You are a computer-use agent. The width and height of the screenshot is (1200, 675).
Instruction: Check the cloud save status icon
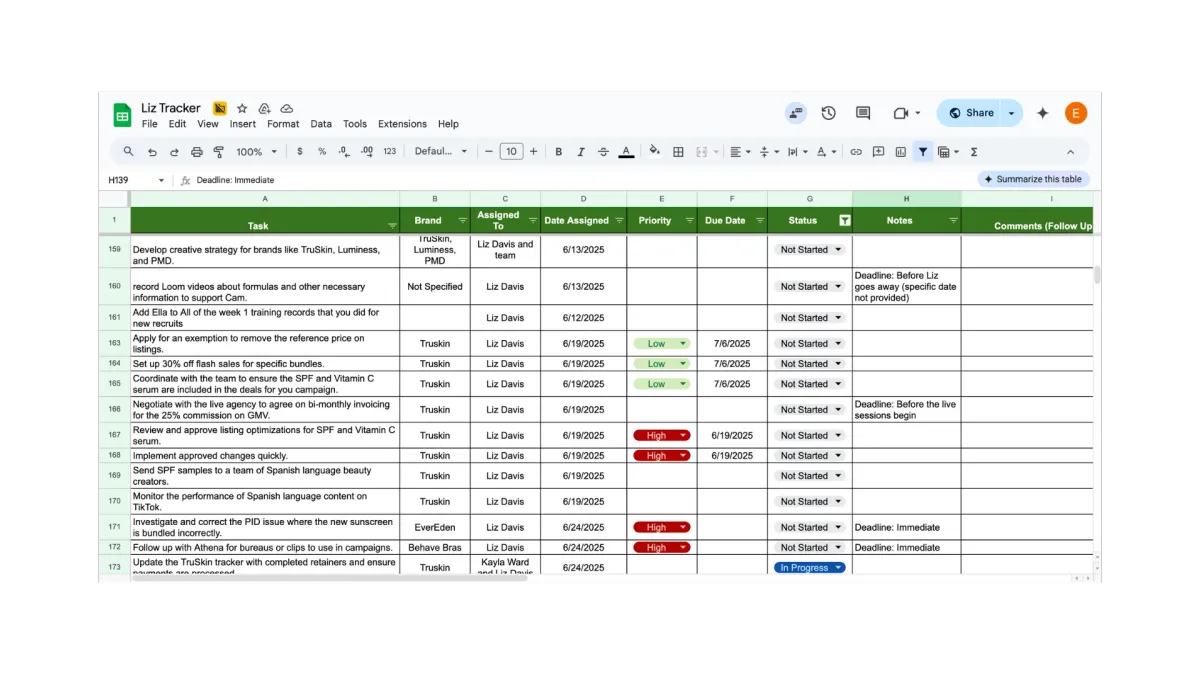(x=287, y=108)
